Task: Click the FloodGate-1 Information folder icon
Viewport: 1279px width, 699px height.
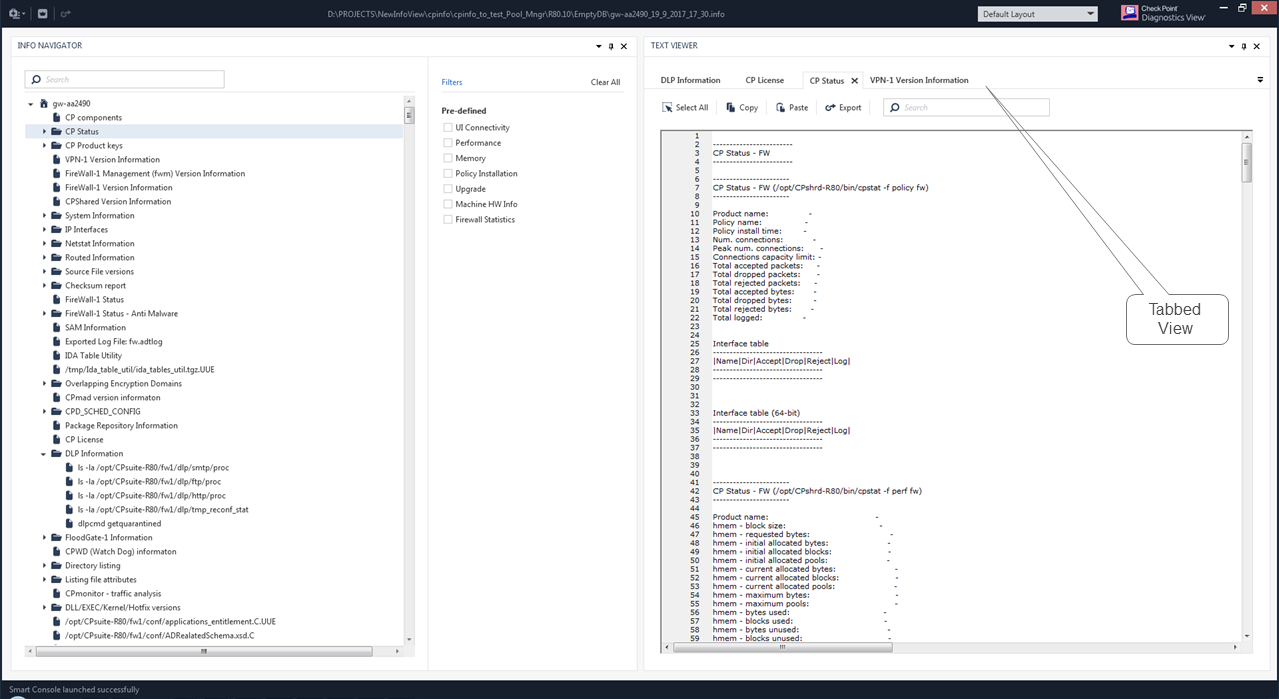Action: (57, 537)
